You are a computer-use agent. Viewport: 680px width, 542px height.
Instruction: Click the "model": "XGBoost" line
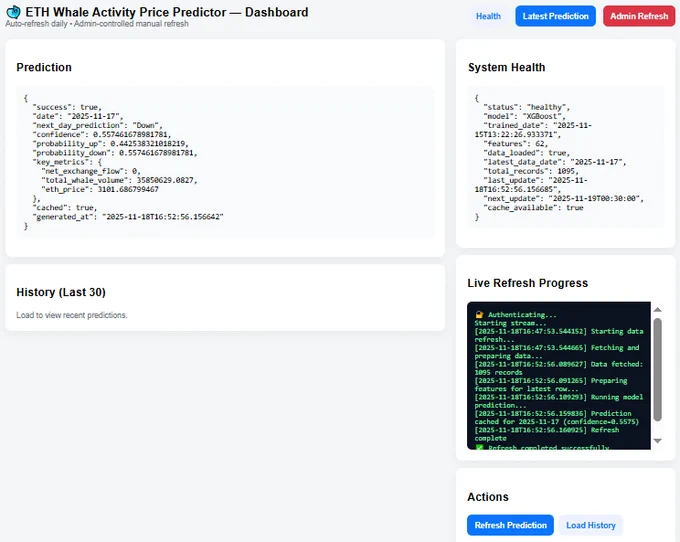[524, 116]
